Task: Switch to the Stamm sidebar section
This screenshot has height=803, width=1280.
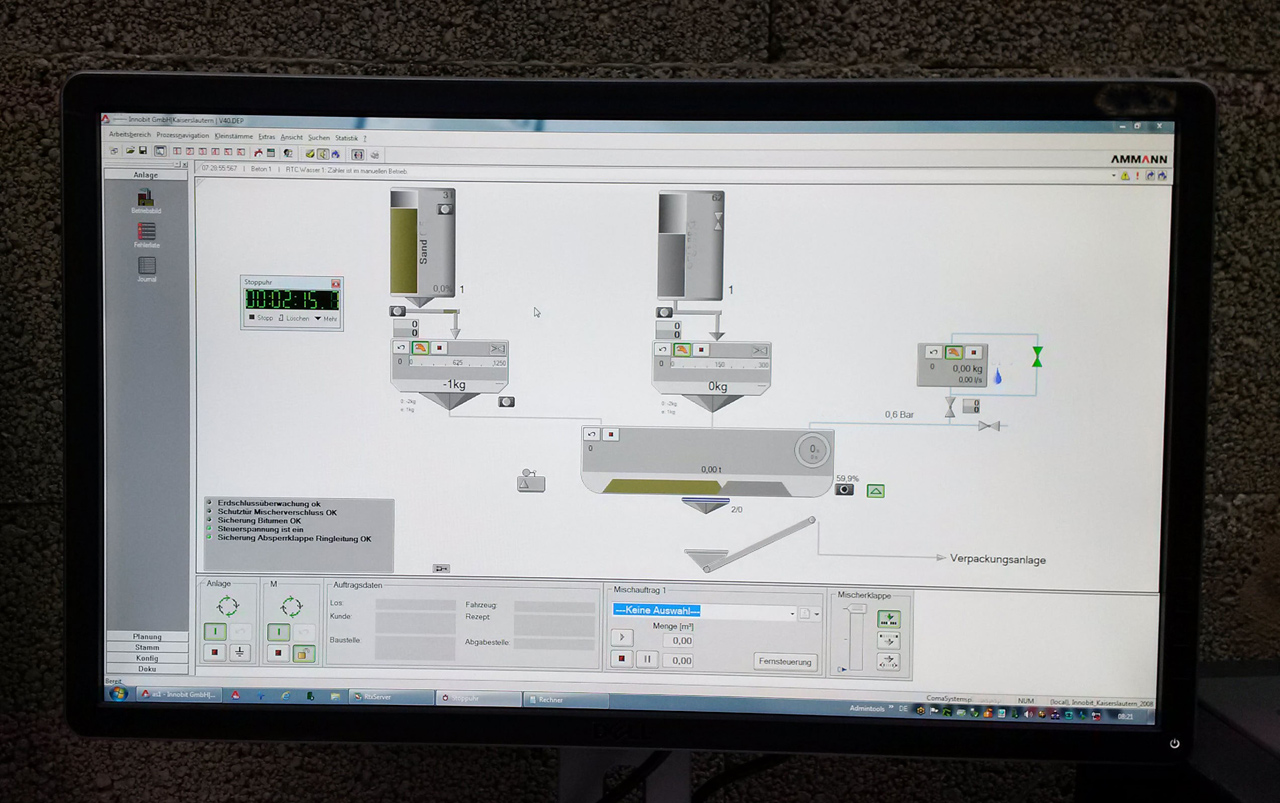Action: tap(147, 647)
